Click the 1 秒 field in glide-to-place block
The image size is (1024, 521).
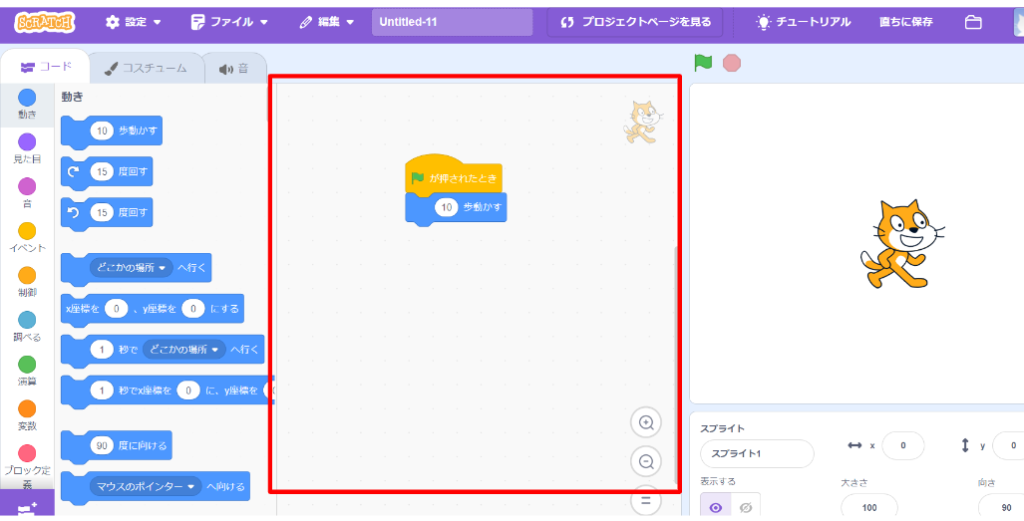click(x=102, y=349)
